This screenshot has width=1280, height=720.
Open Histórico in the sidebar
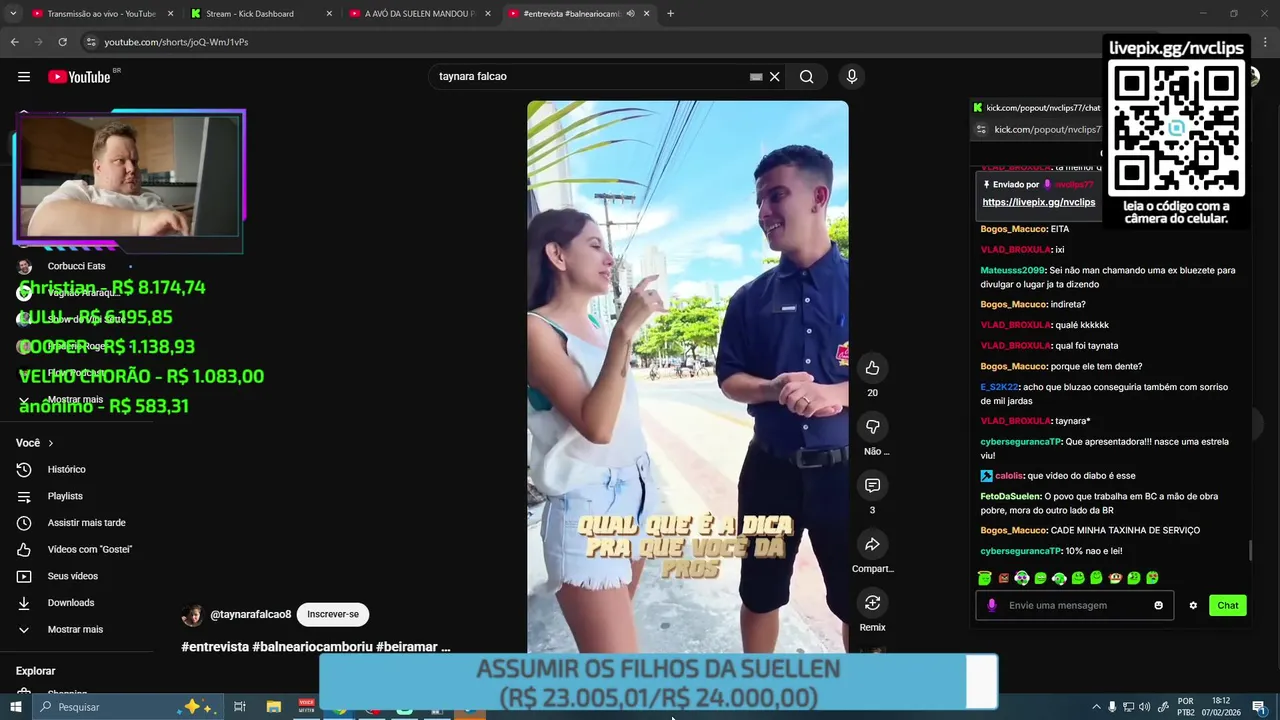click(x=66, y=470)
